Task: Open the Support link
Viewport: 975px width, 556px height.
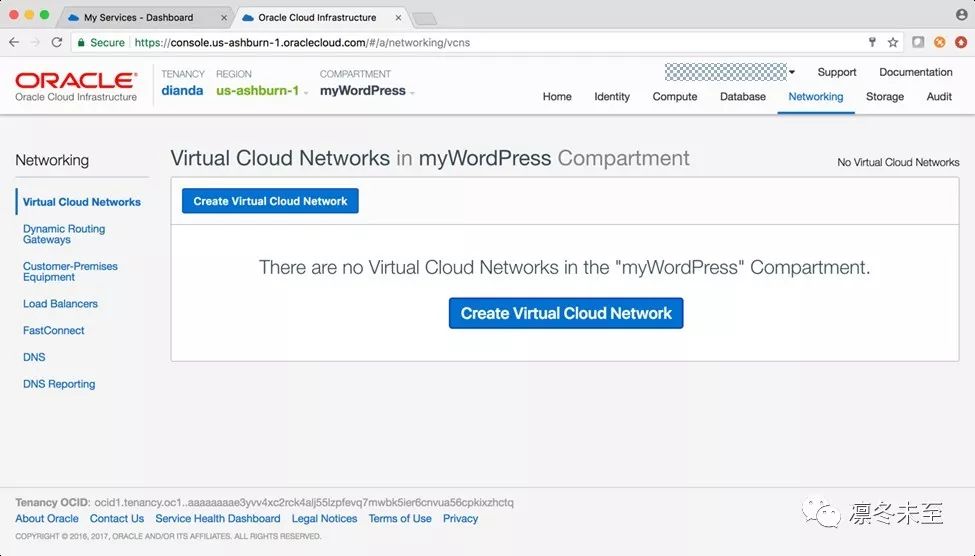Action: [836, 72]
